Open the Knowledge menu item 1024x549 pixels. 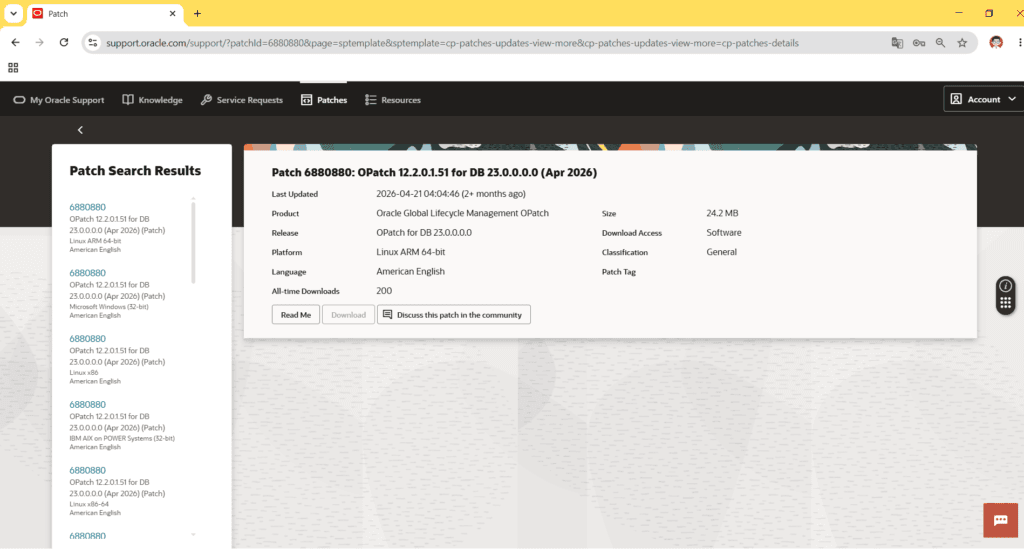pyautogui.click(x=152, y=100)
